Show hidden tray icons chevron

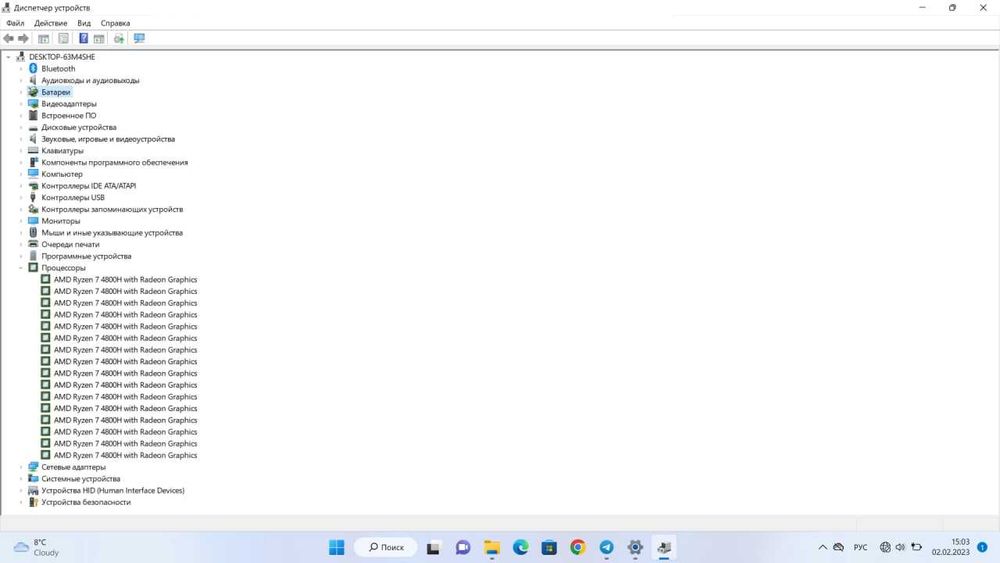823,547
